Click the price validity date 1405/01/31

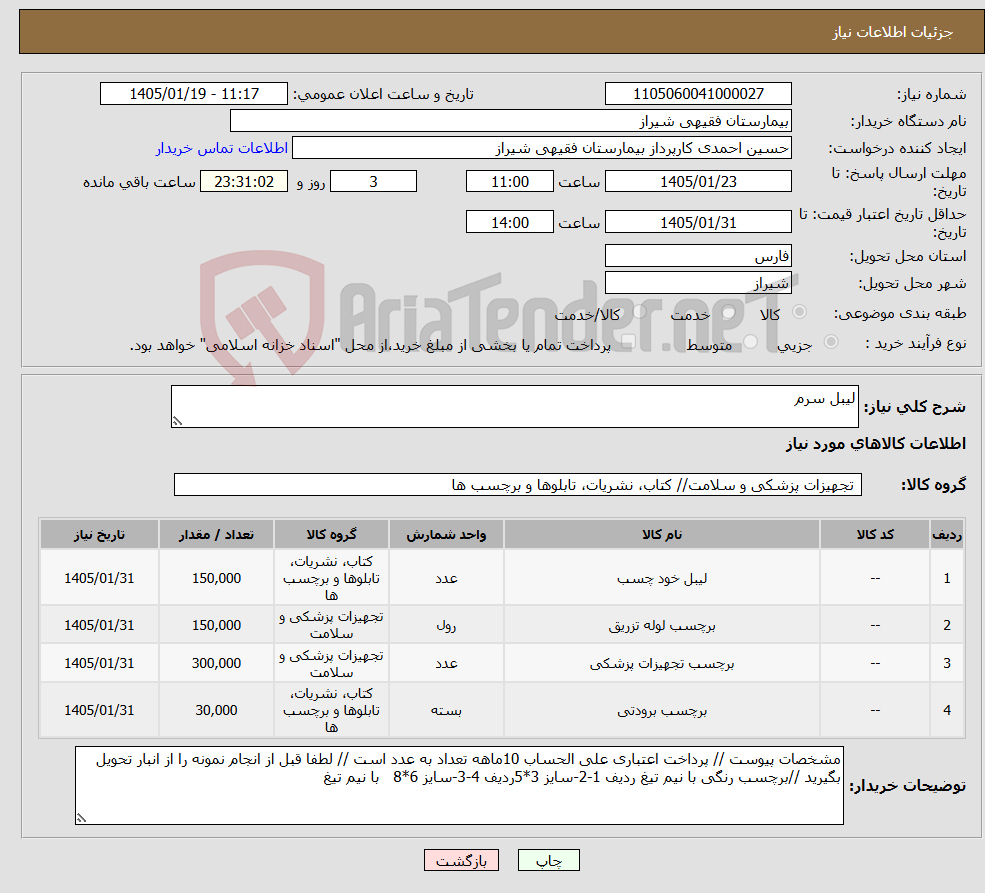(698, 222)
